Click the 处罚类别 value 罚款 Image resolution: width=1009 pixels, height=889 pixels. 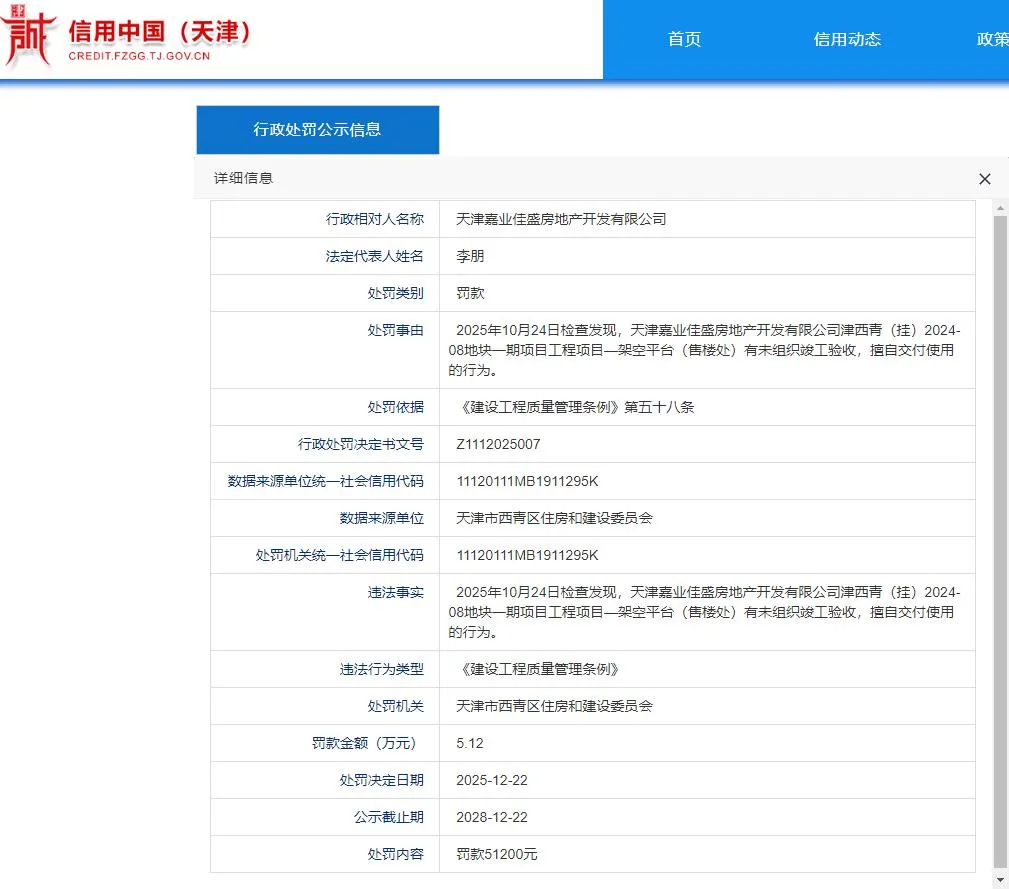[x=470, y=293]
